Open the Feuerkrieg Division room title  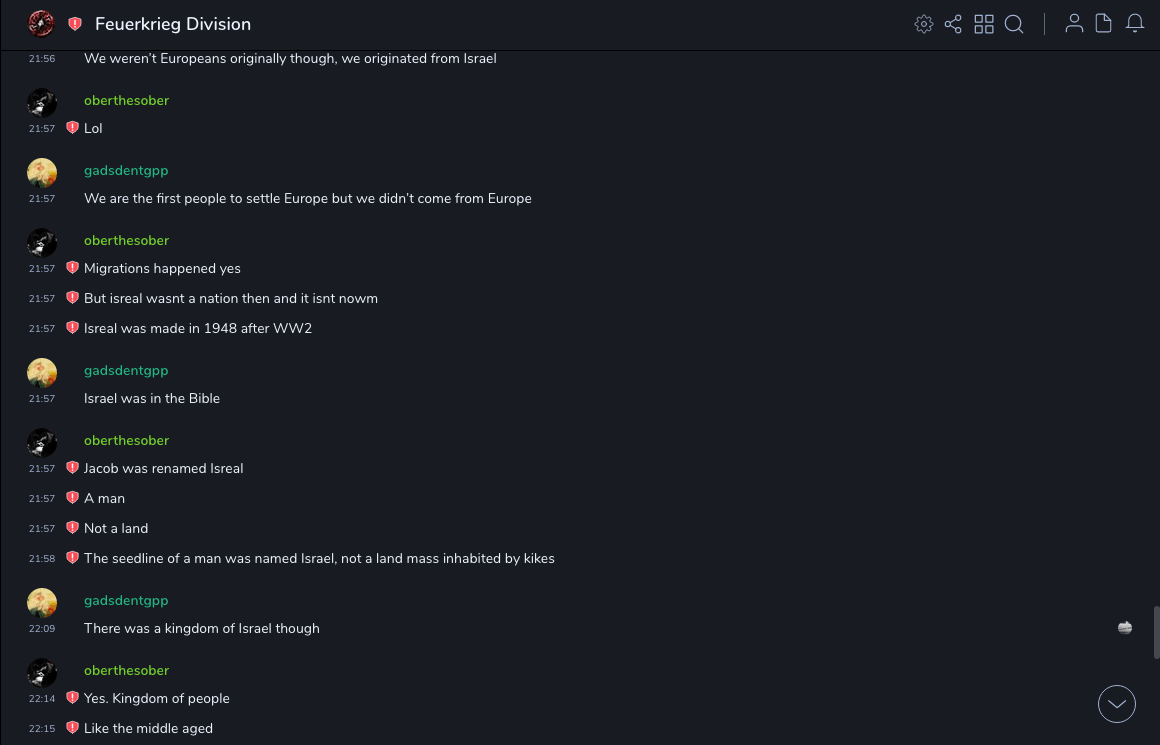[173, 24]
